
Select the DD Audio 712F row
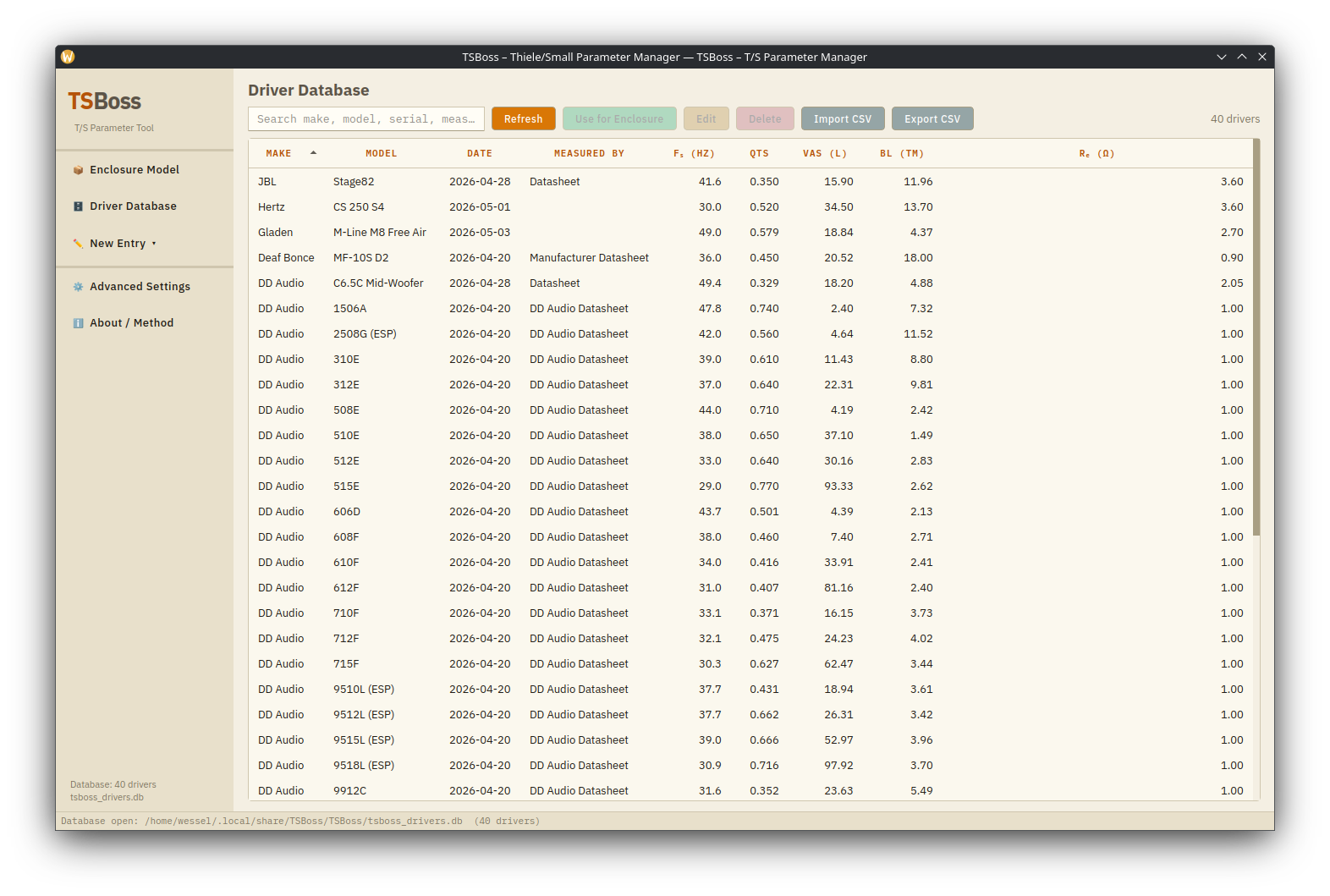click(750, 639)
